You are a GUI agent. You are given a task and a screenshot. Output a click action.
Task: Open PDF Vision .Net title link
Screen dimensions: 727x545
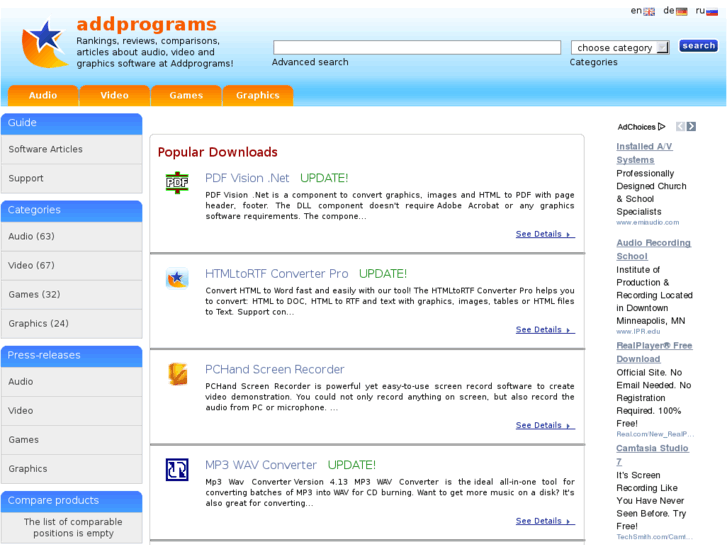coord(247,178)
